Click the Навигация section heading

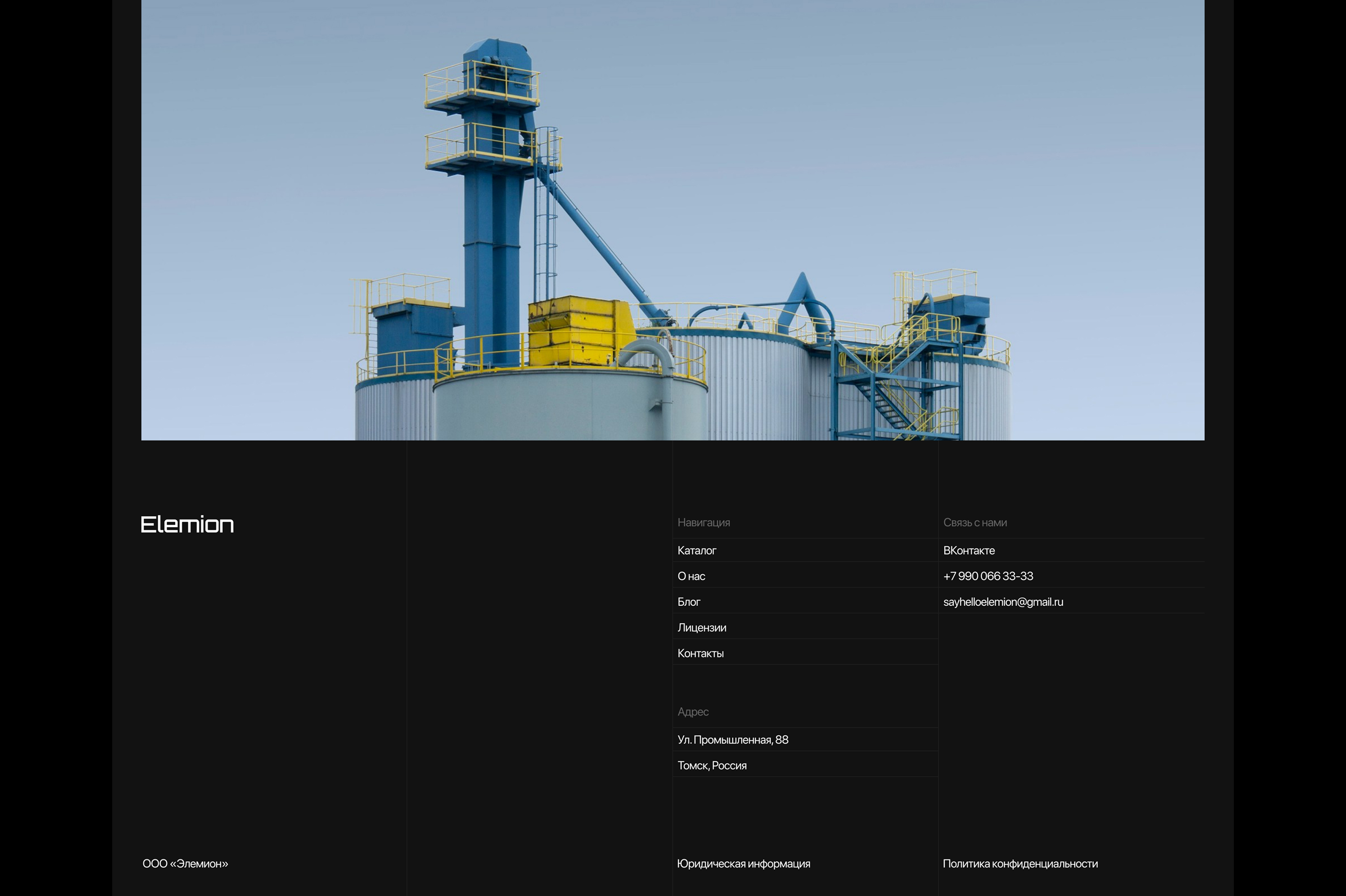(x=703, y=522)
